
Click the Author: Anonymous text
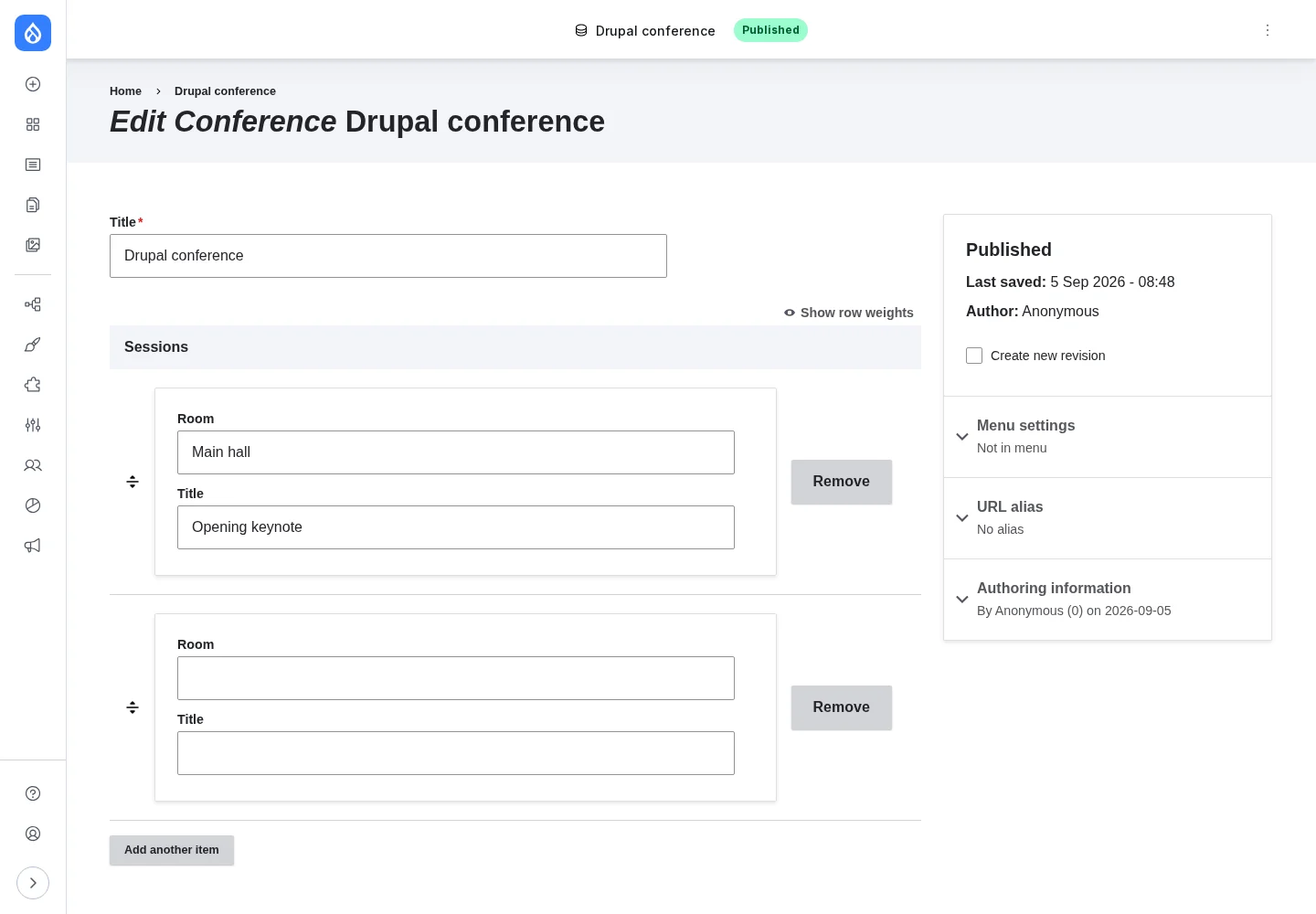[1033, 312]
